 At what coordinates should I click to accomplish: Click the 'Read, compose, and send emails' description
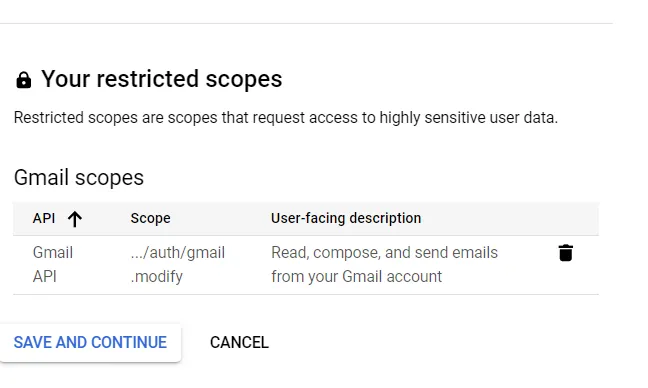(x=384, y=252)
